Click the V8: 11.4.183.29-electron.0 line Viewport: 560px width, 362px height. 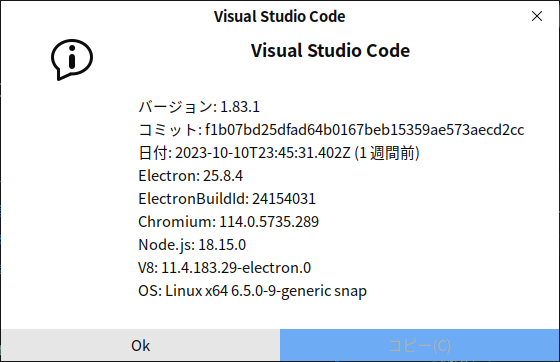click(x=224, y=268)
